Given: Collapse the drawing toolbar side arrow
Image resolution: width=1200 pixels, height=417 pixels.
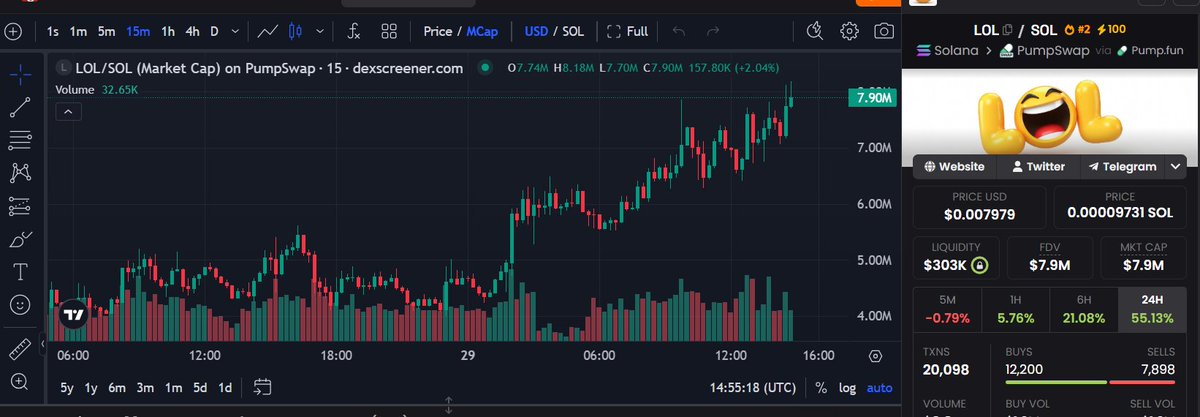Looking at the screenshot, I should (x=42, y=346).
